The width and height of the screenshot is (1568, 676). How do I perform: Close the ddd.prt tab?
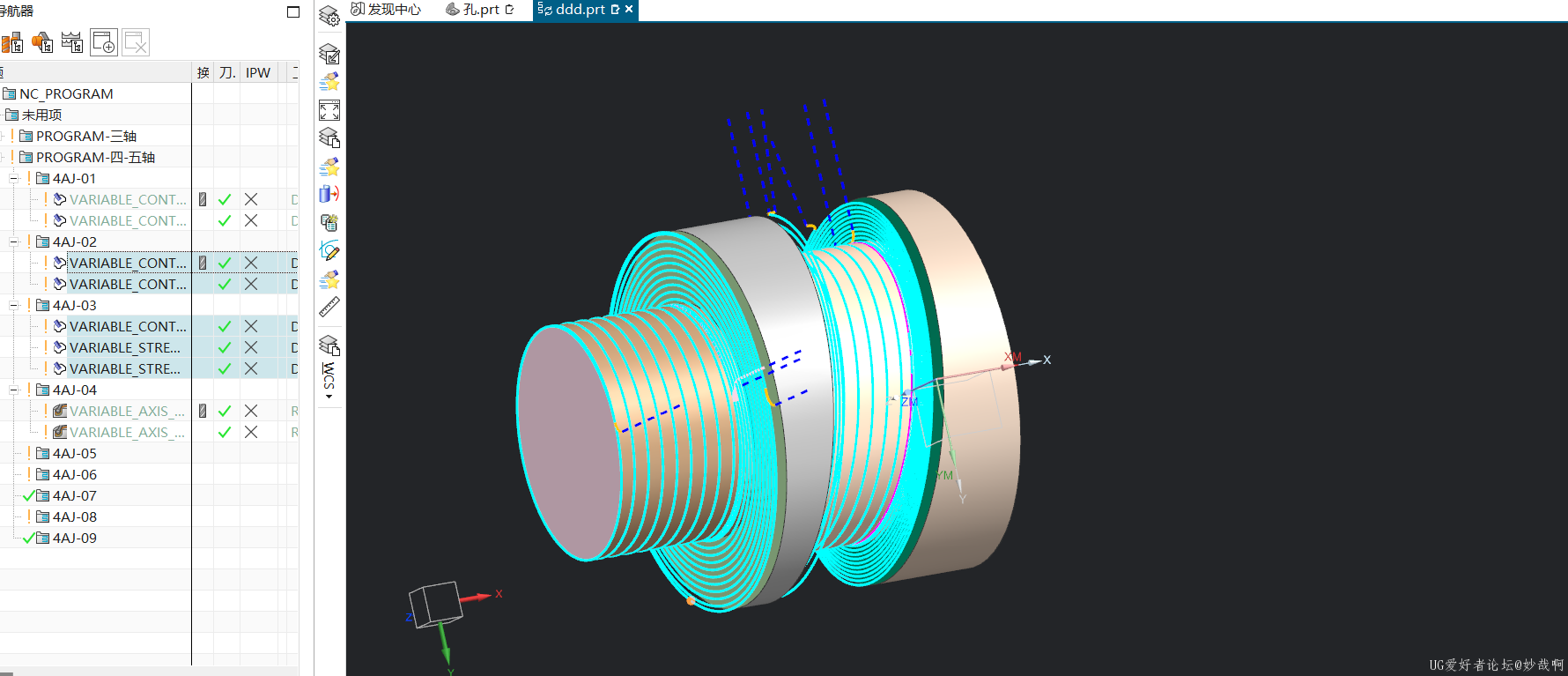[x=629, y=10]
